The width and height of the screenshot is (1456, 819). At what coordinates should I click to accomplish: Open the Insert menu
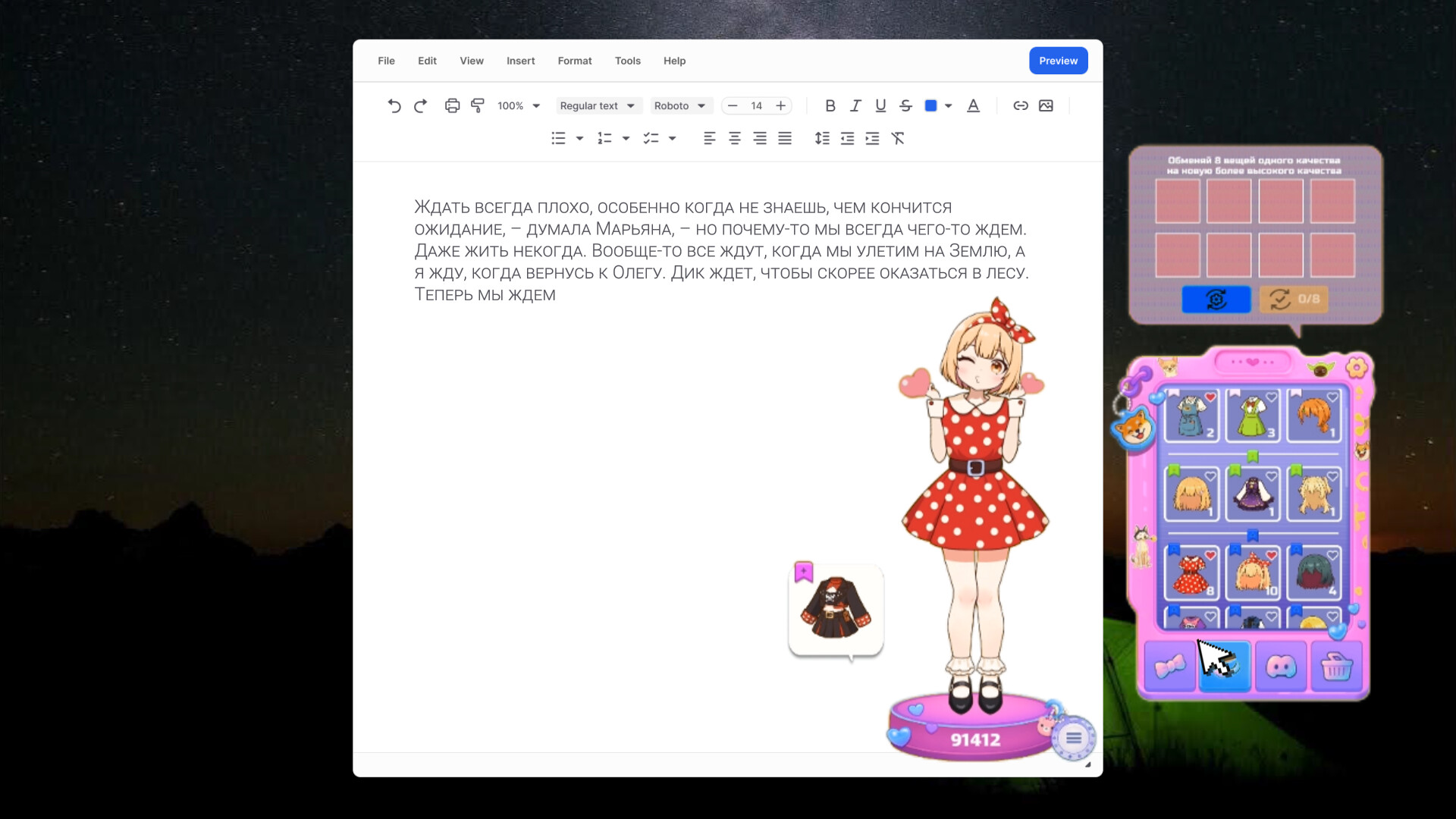[x=520, y=61]
